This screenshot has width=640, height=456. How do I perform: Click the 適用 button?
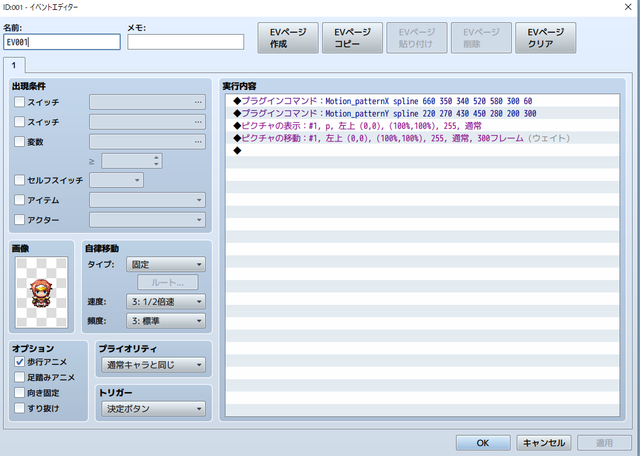tap(604, 443)
